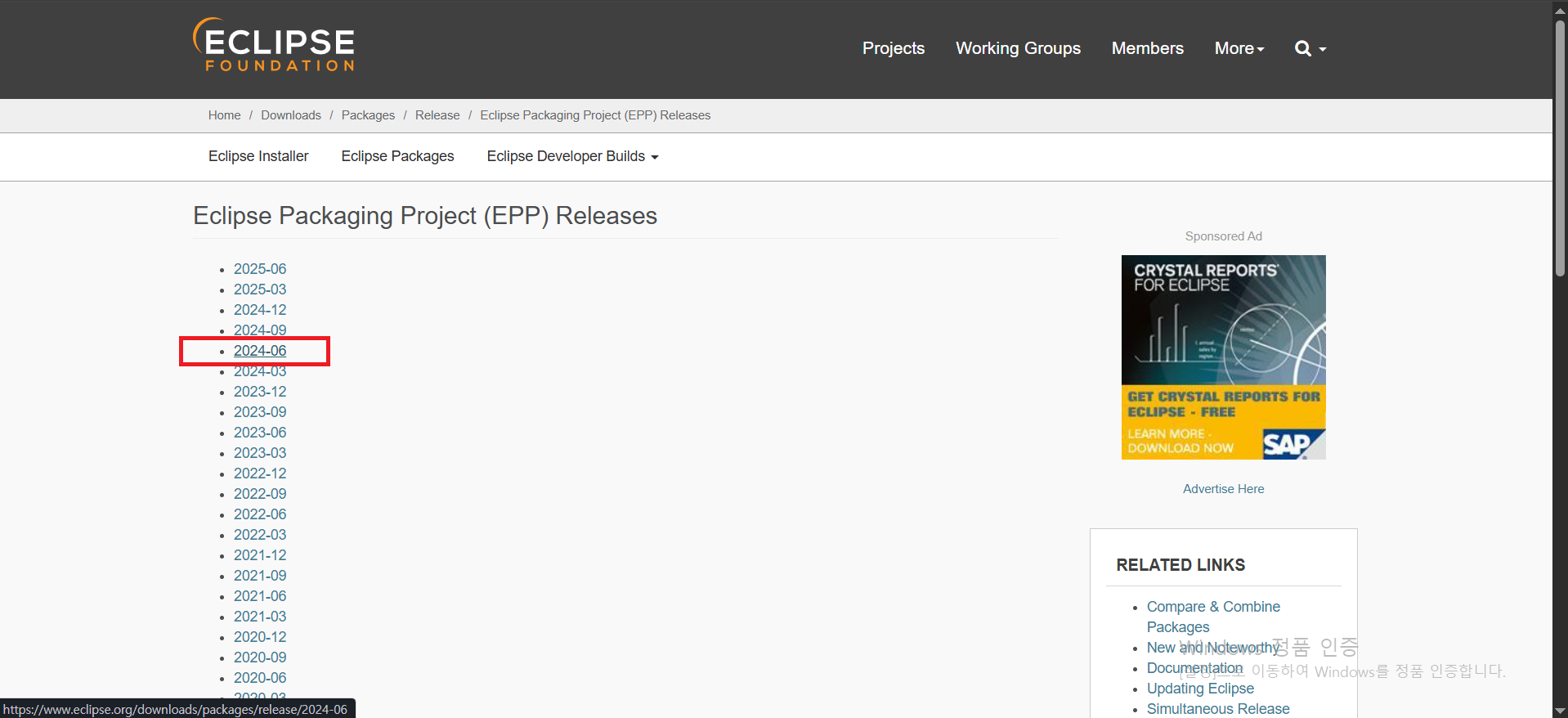The width and height of the screenshot is (1568, 718).
Task: Open the 2021-06 release link
Action: point(260,596)
